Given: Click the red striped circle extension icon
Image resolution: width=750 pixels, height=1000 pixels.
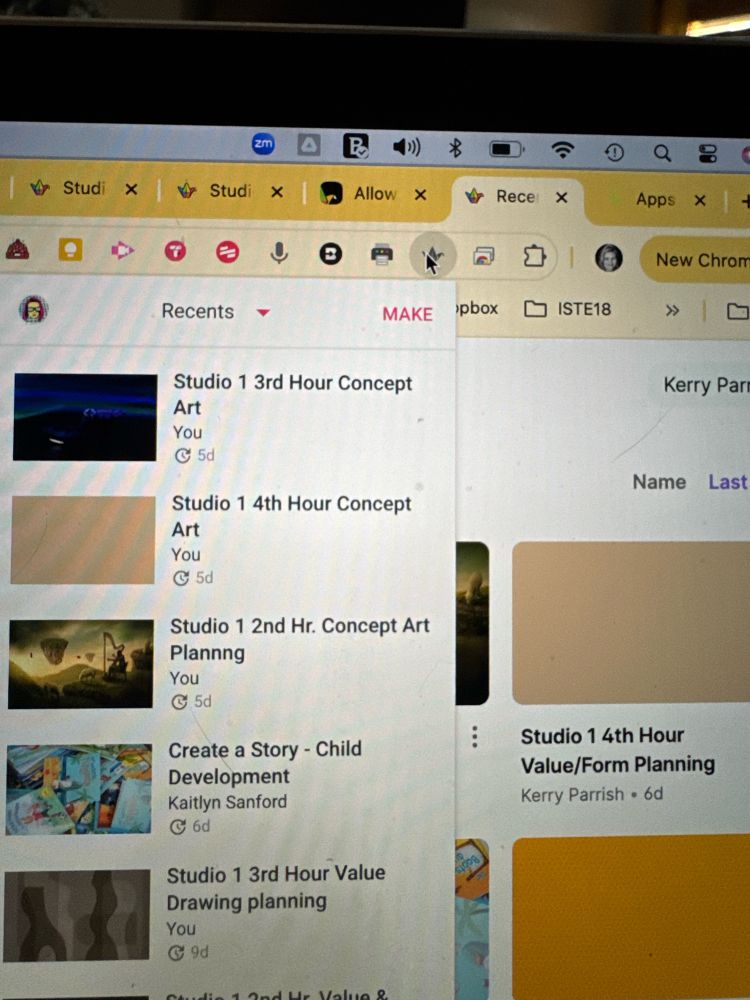Looking at the screenshot, I should 227,253.
